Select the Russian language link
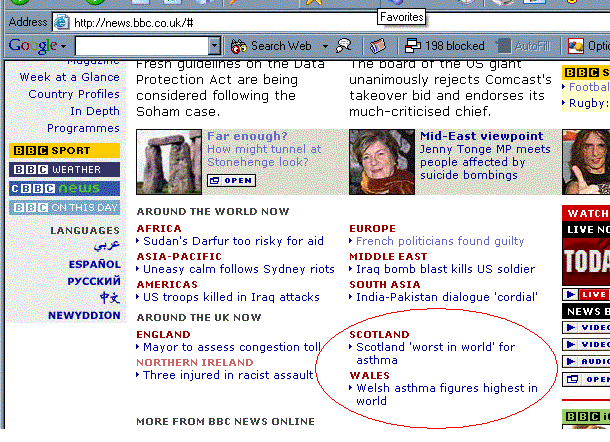Image resolution: width=610 pixels, height=442 pixels. tap(94, 281)
